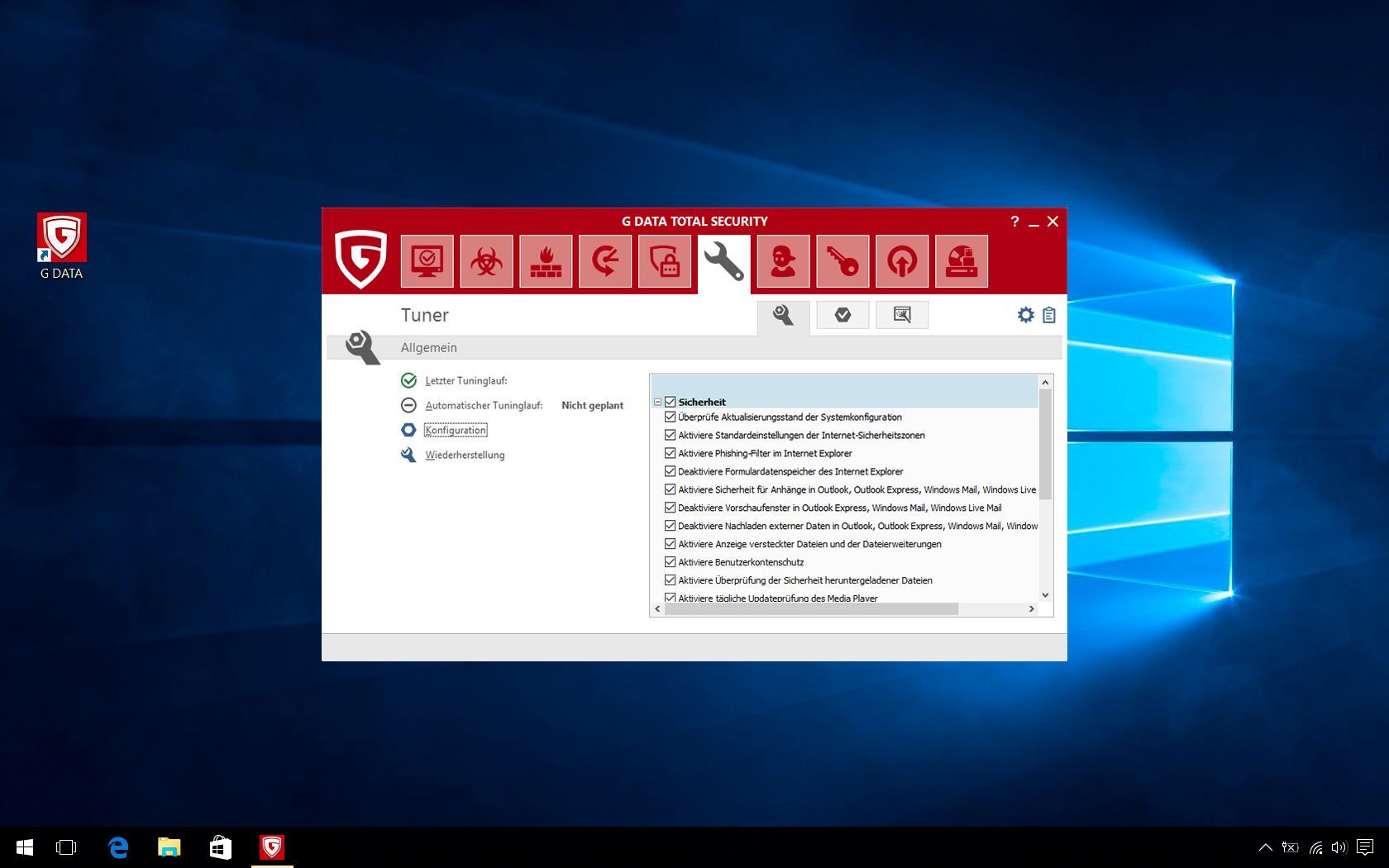Click the vertical scrollbar thumb in tuning list
The width and height of the screenshot is (1389, 868).
pos(1045,445)
